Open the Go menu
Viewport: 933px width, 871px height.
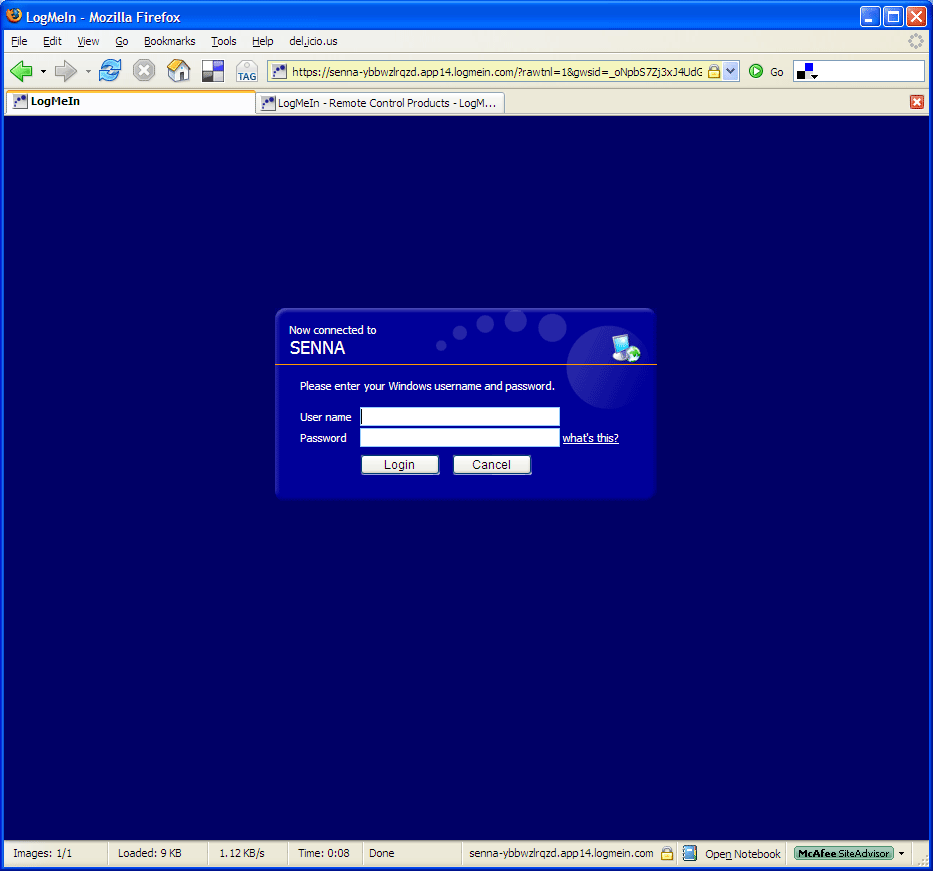[121, 41]
